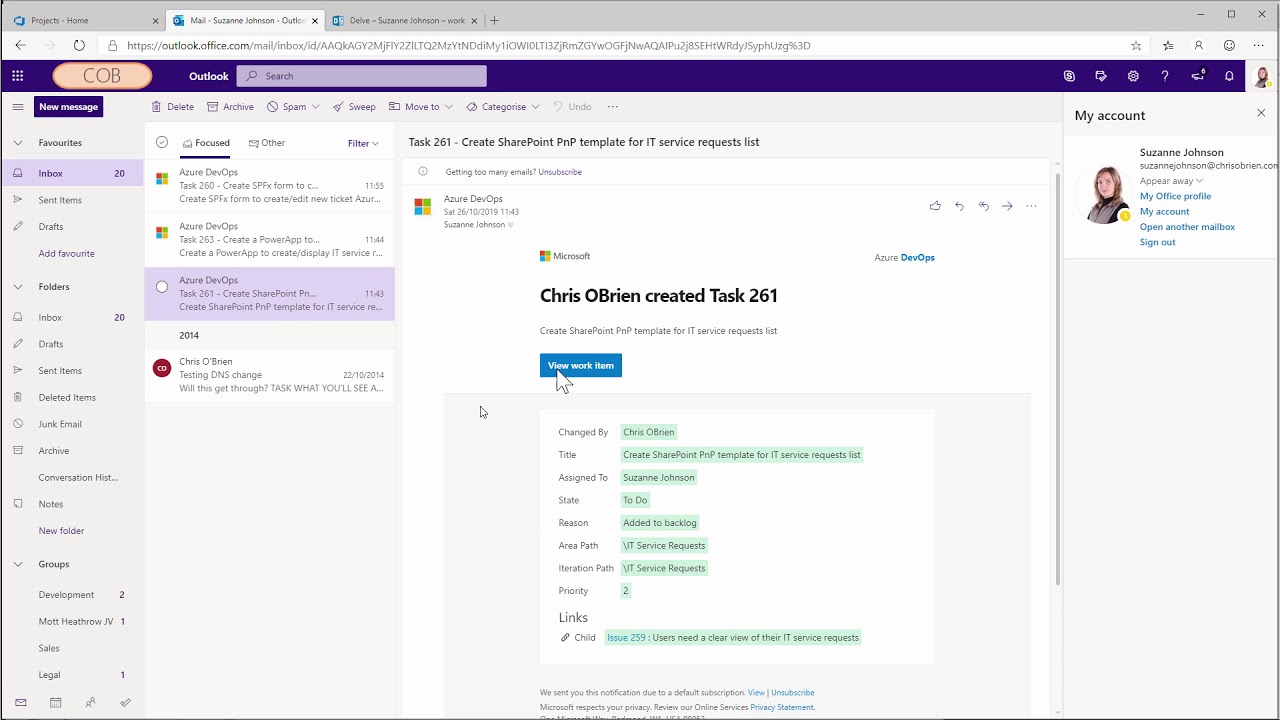
Task: Click the browser address bar
Action: pos(614,45)
